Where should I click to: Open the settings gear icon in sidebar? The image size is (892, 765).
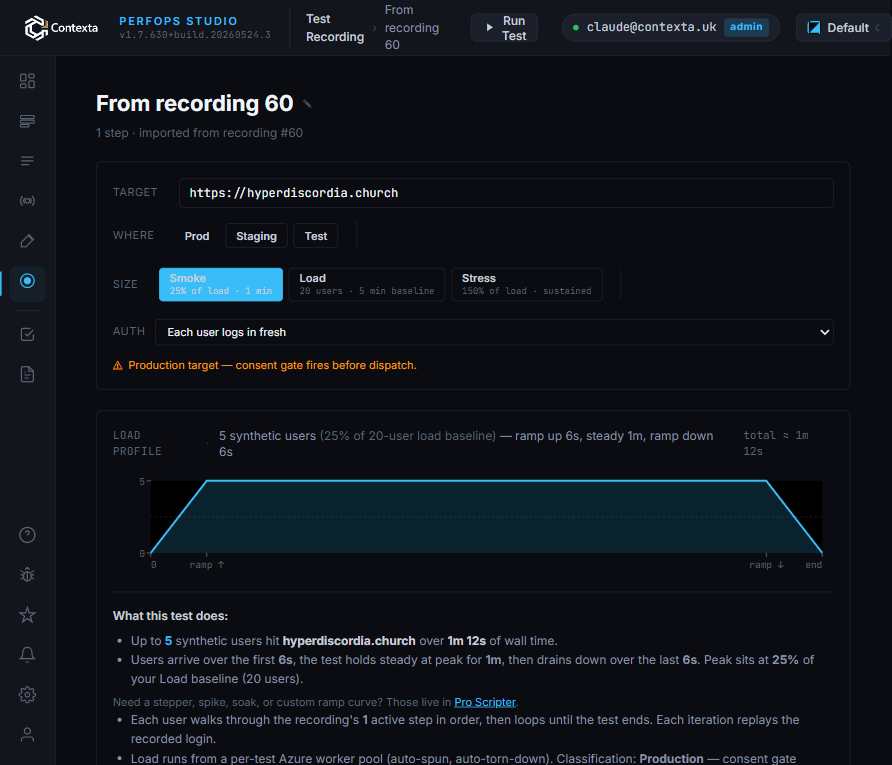(27, 694)
